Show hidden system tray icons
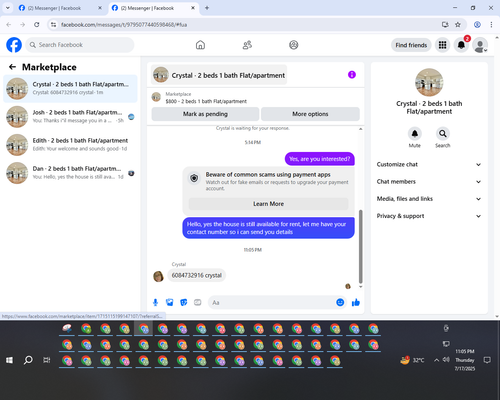 436,360
